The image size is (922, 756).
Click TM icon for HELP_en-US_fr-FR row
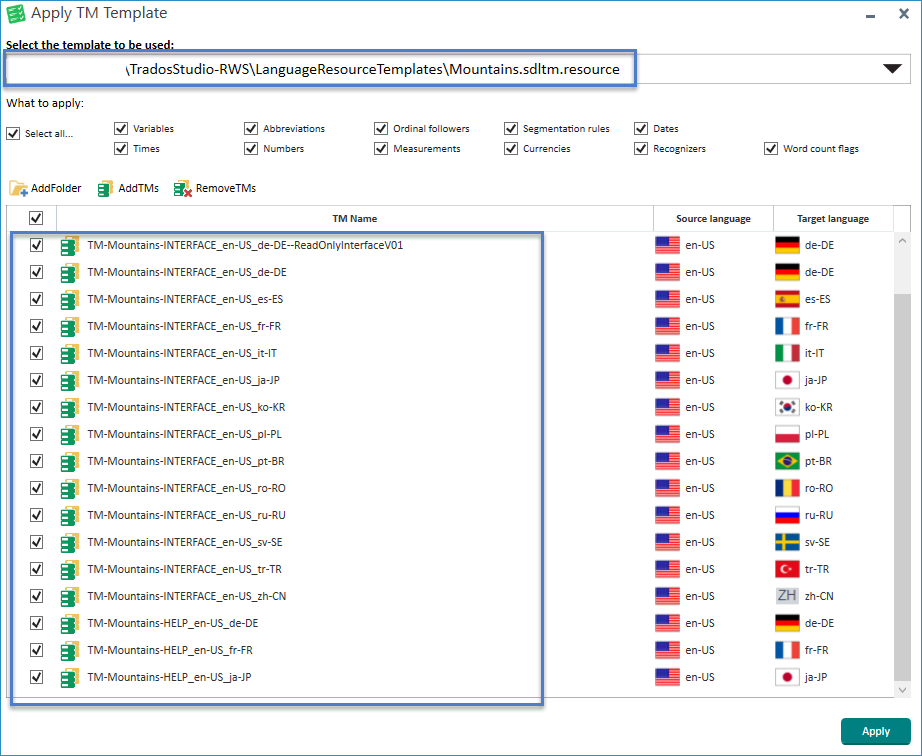tap(70, 651)
